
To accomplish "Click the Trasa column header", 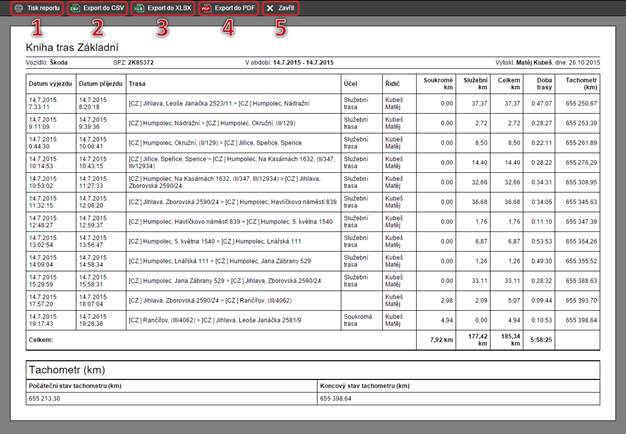I will tap(137, 84).
